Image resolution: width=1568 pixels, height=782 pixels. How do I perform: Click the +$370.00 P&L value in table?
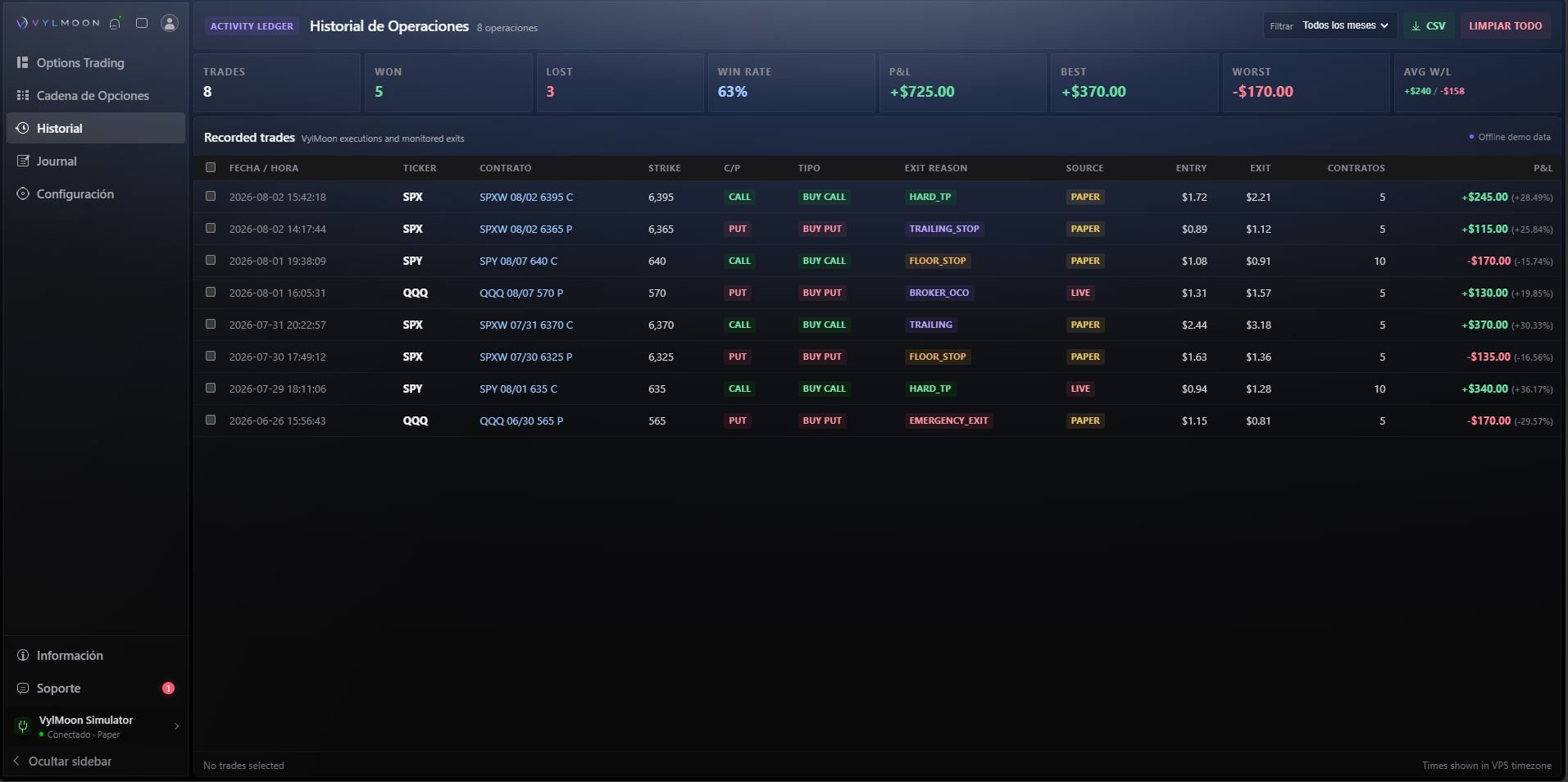1484,325
